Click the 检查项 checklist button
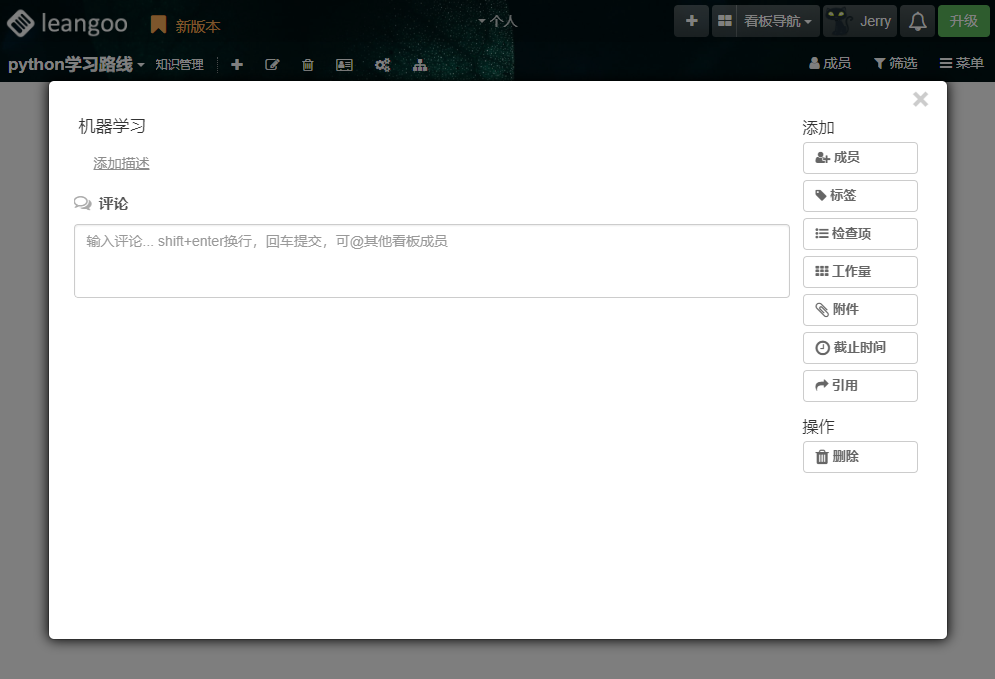 [860, 234]
